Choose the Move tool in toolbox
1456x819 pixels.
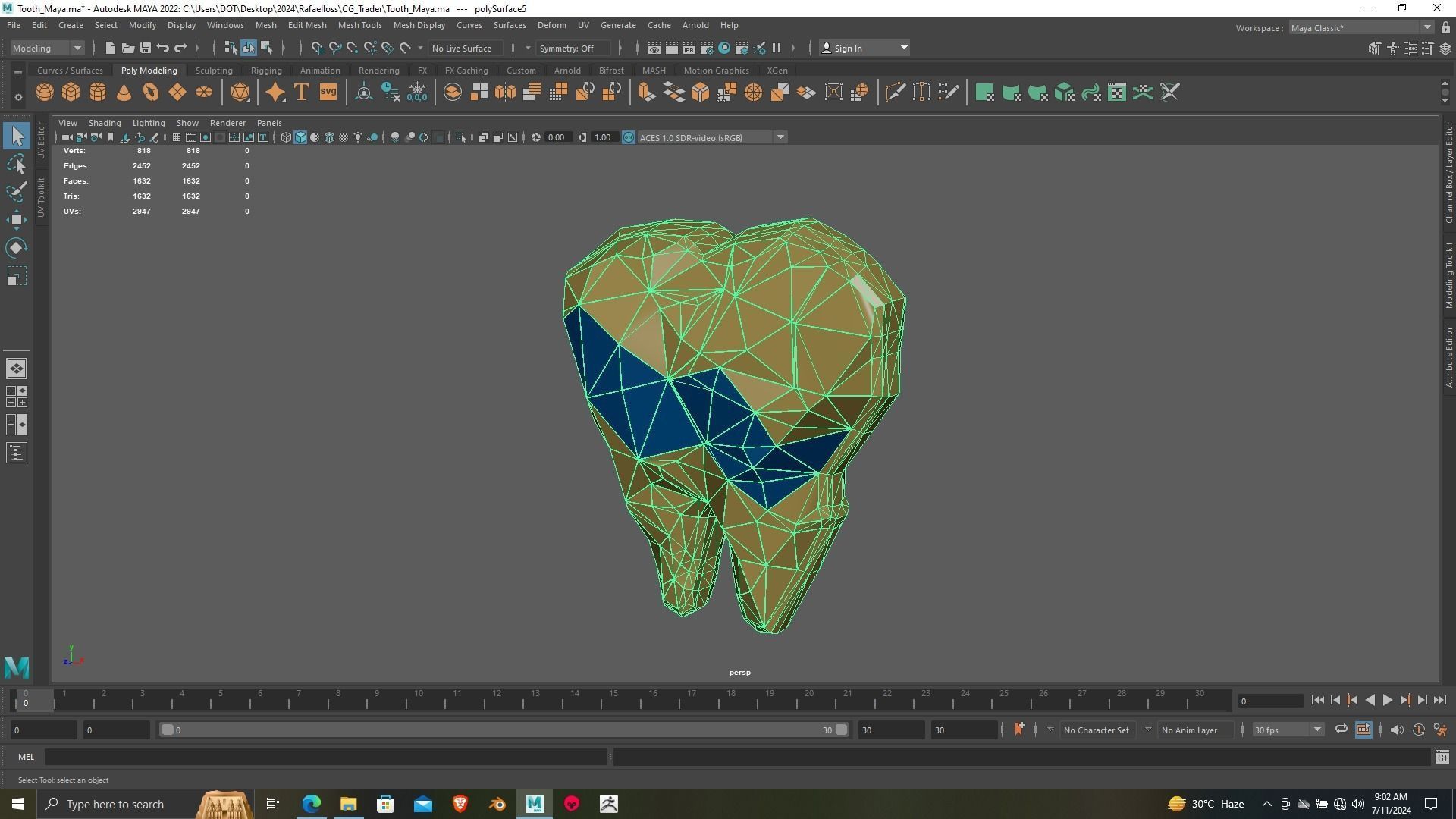click(17, 220)
